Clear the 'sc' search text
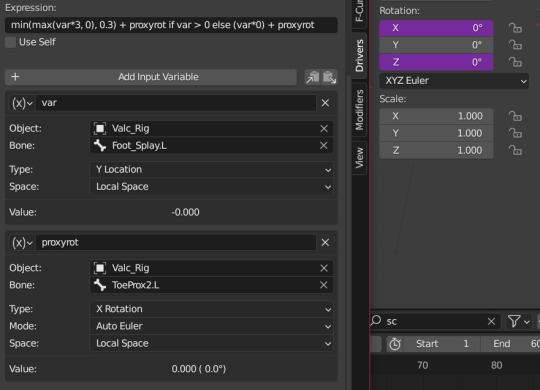Image resolution: width=540 pixels, height=390 pixels. pos(491,321)
